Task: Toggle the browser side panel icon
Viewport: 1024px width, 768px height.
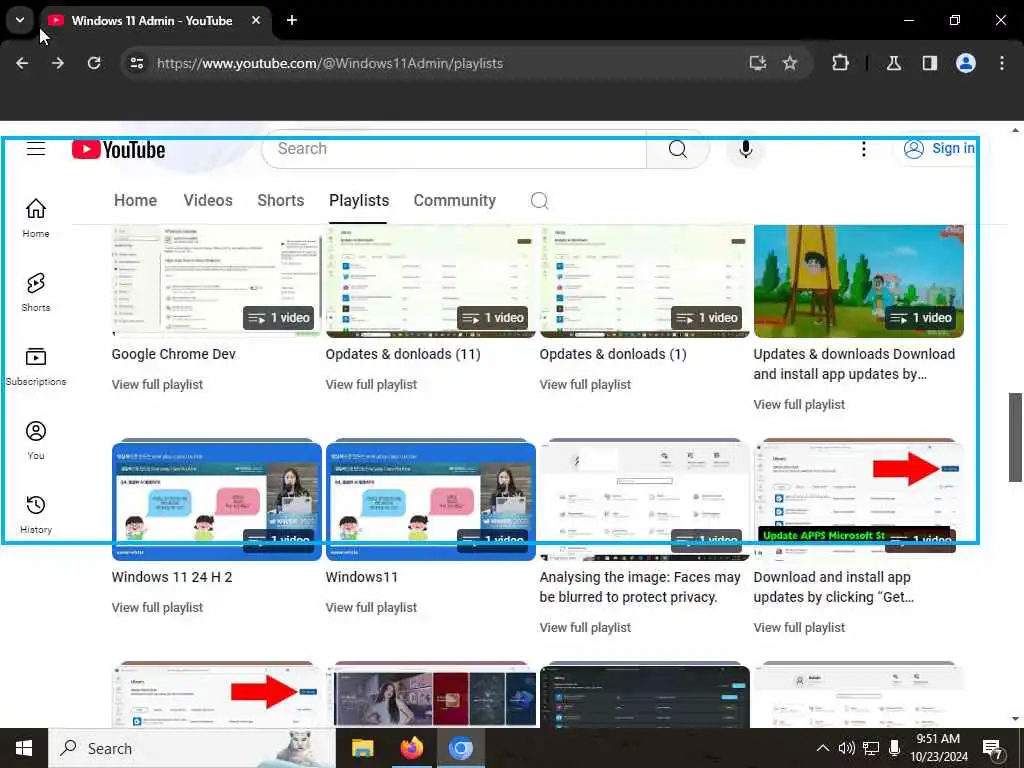Action: (930, 63)
